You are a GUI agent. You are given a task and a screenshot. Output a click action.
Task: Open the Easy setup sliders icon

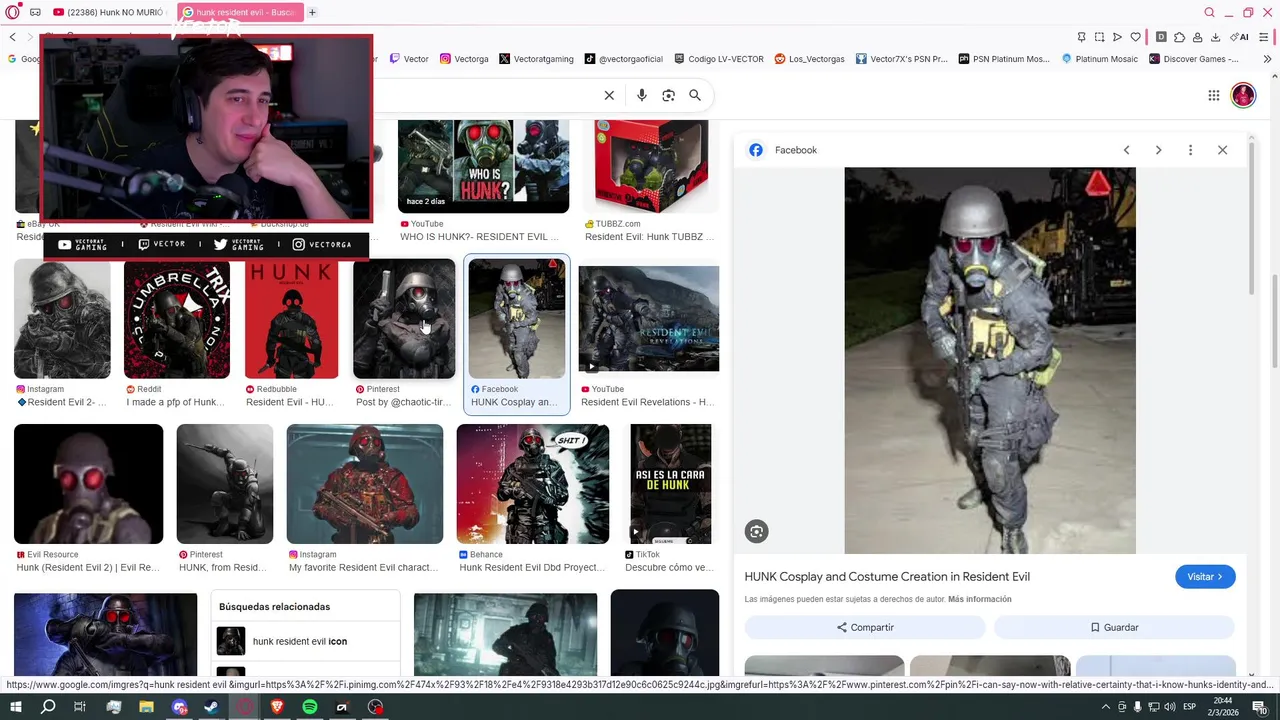[1266, 37]
